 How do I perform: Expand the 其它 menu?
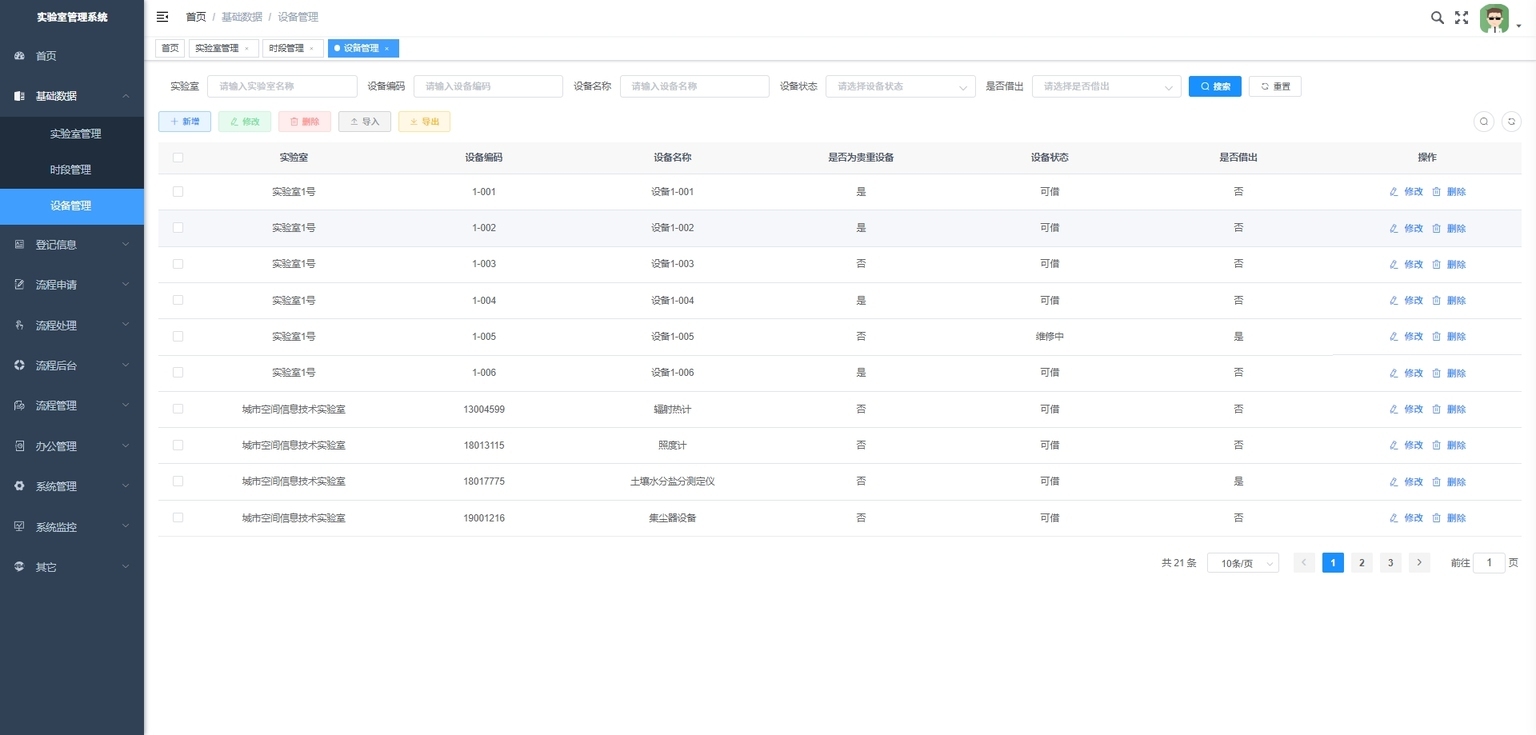(72, 567)
